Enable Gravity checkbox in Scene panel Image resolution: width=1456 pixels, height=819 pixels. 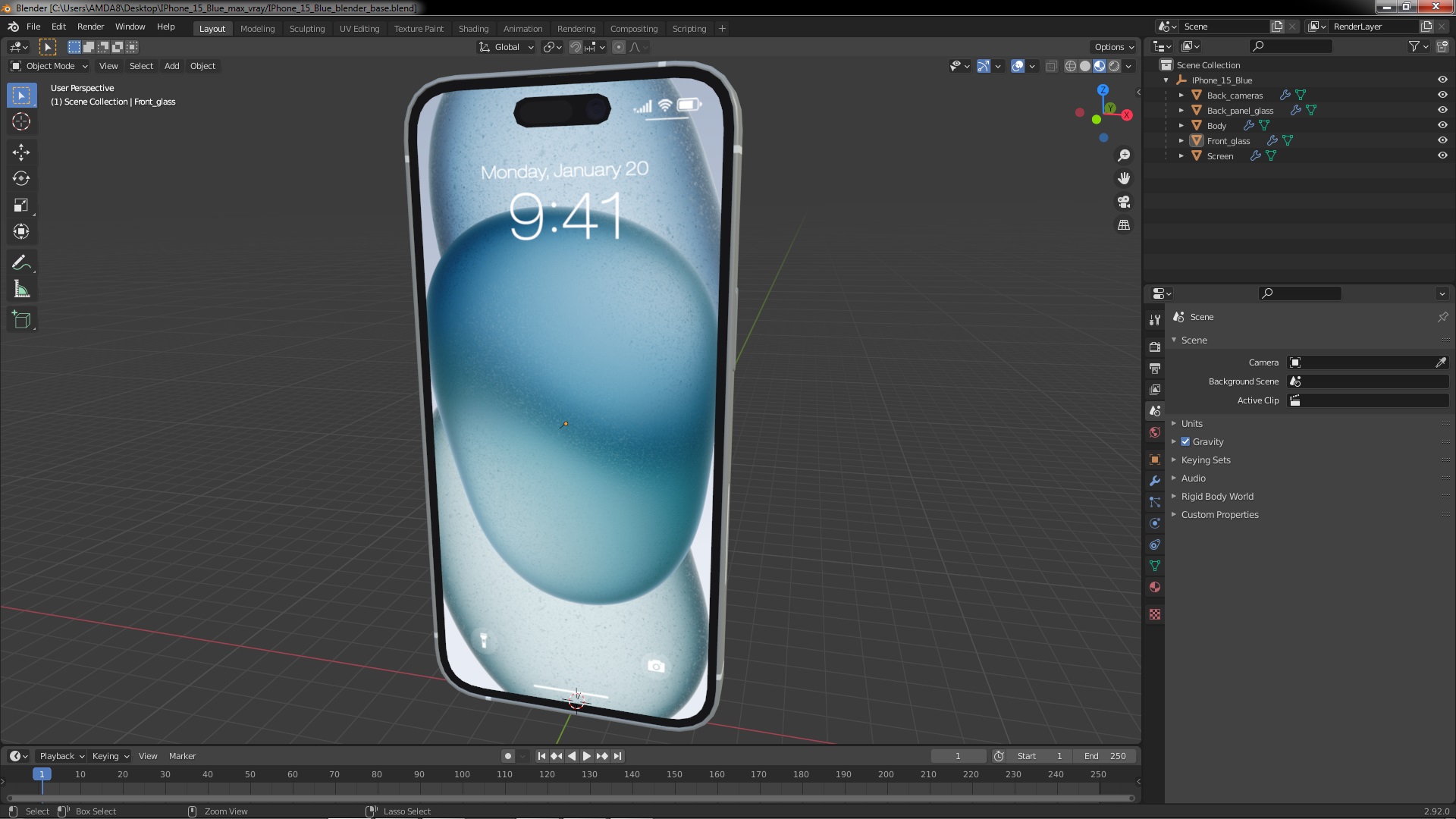pos(1186,441)
